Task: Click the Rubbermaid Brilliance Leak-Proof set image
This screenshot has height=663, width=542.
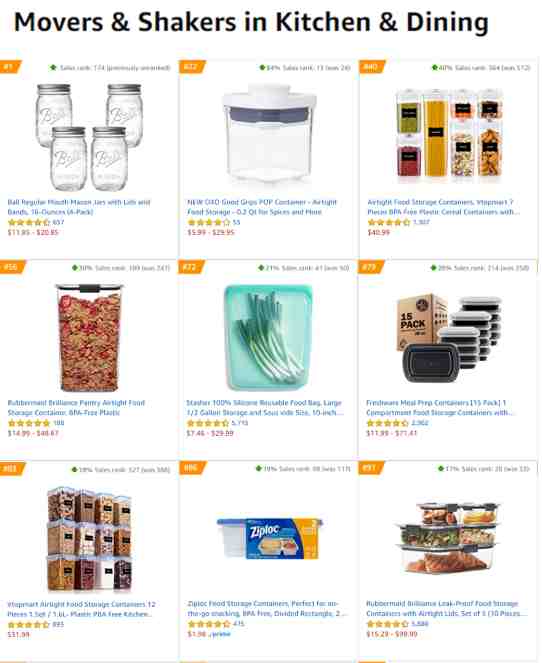Action: [x=448, y=538]
